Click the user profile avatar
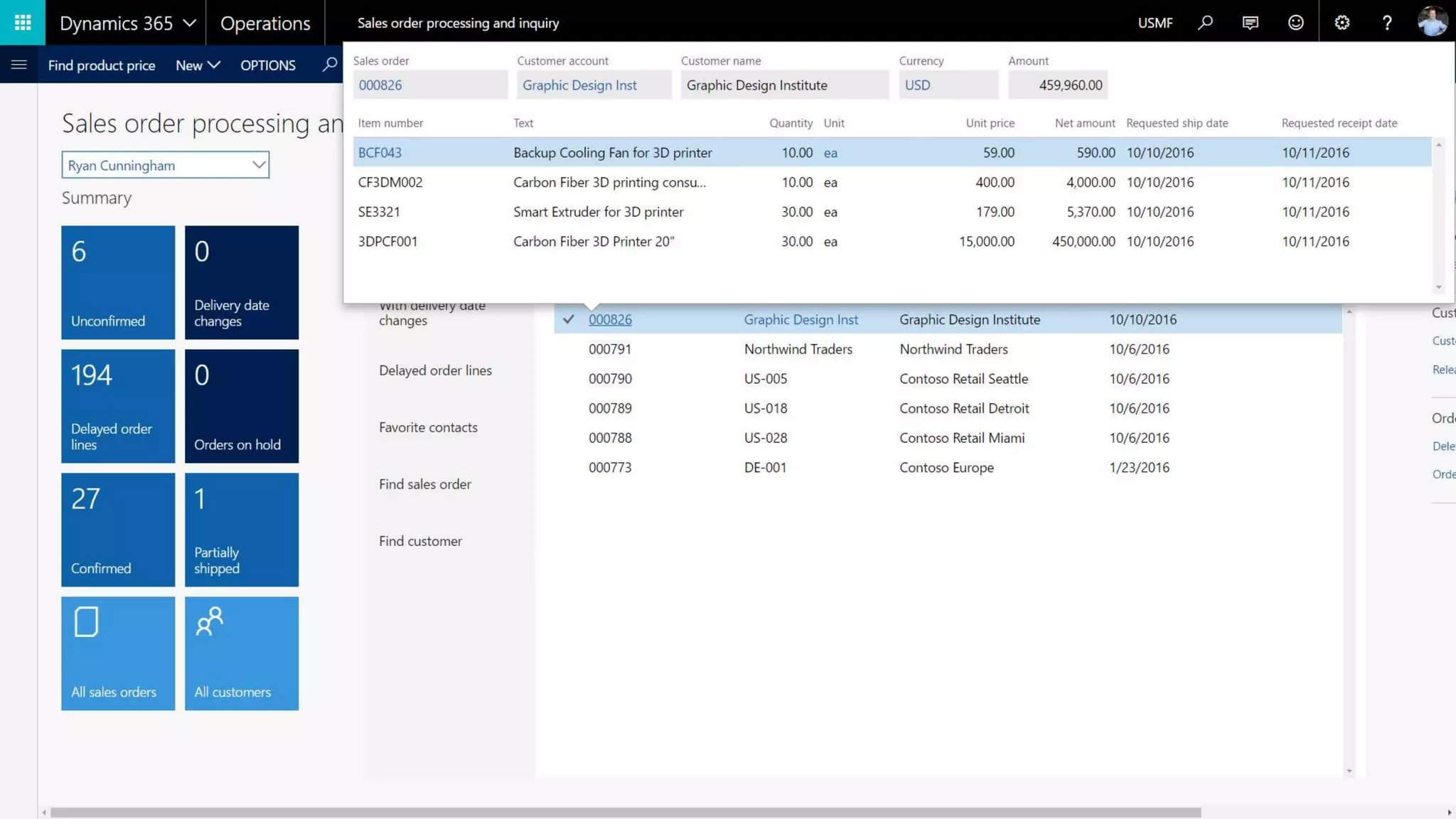 pyautogui.click(x=1432, y=21)
